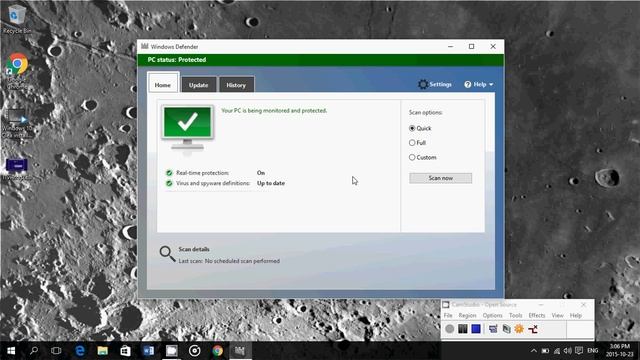Click the volume speaker tray icon
Image resolution: width=640 pixels, height=360 pixels.
[x=568, y=351]
